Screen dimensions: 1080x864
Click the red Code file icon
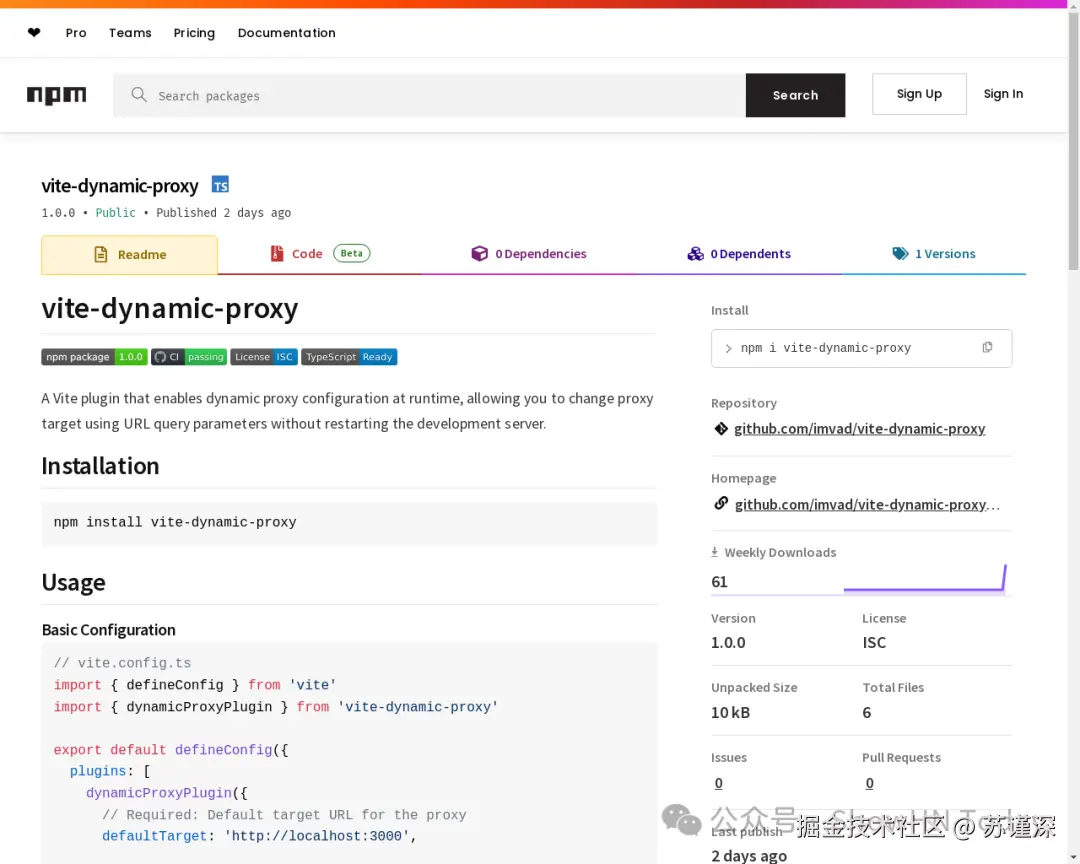click(277, 254)
